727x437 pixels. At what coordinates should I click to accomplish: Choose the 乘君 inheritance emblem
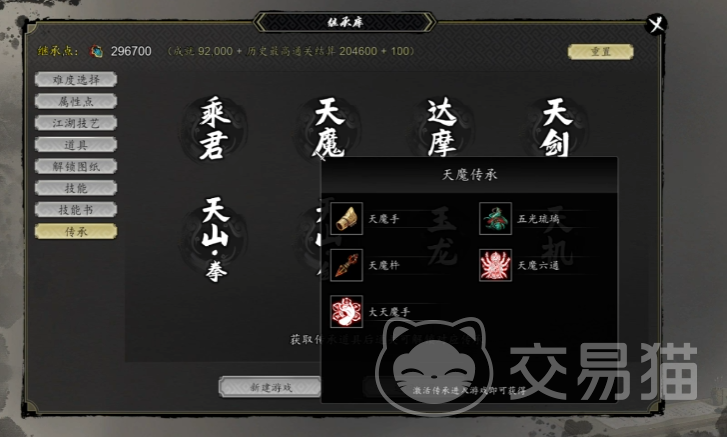coord(214,128)
